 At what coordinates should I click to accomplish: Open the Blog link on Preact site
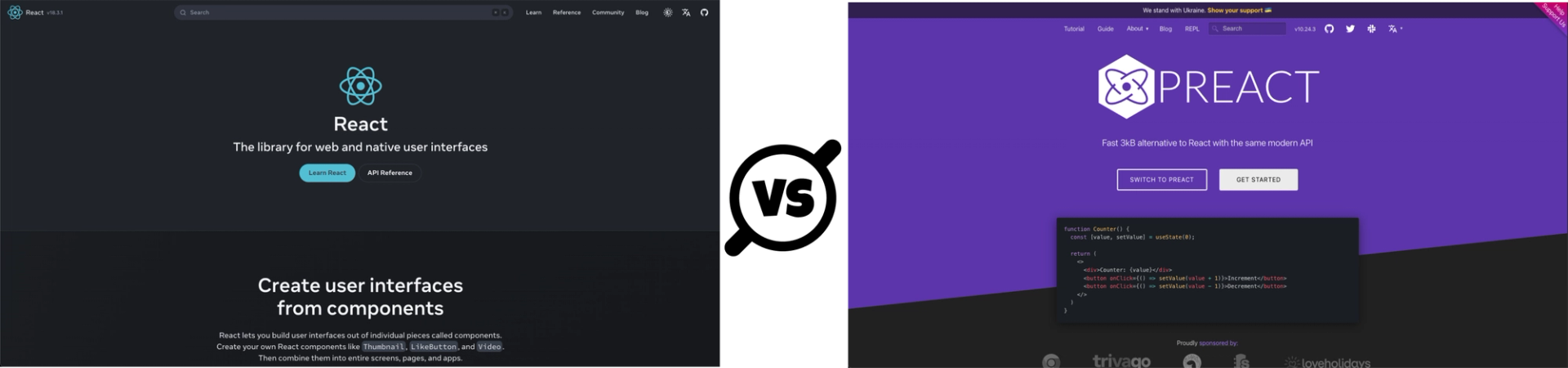tap(1165, 29)
